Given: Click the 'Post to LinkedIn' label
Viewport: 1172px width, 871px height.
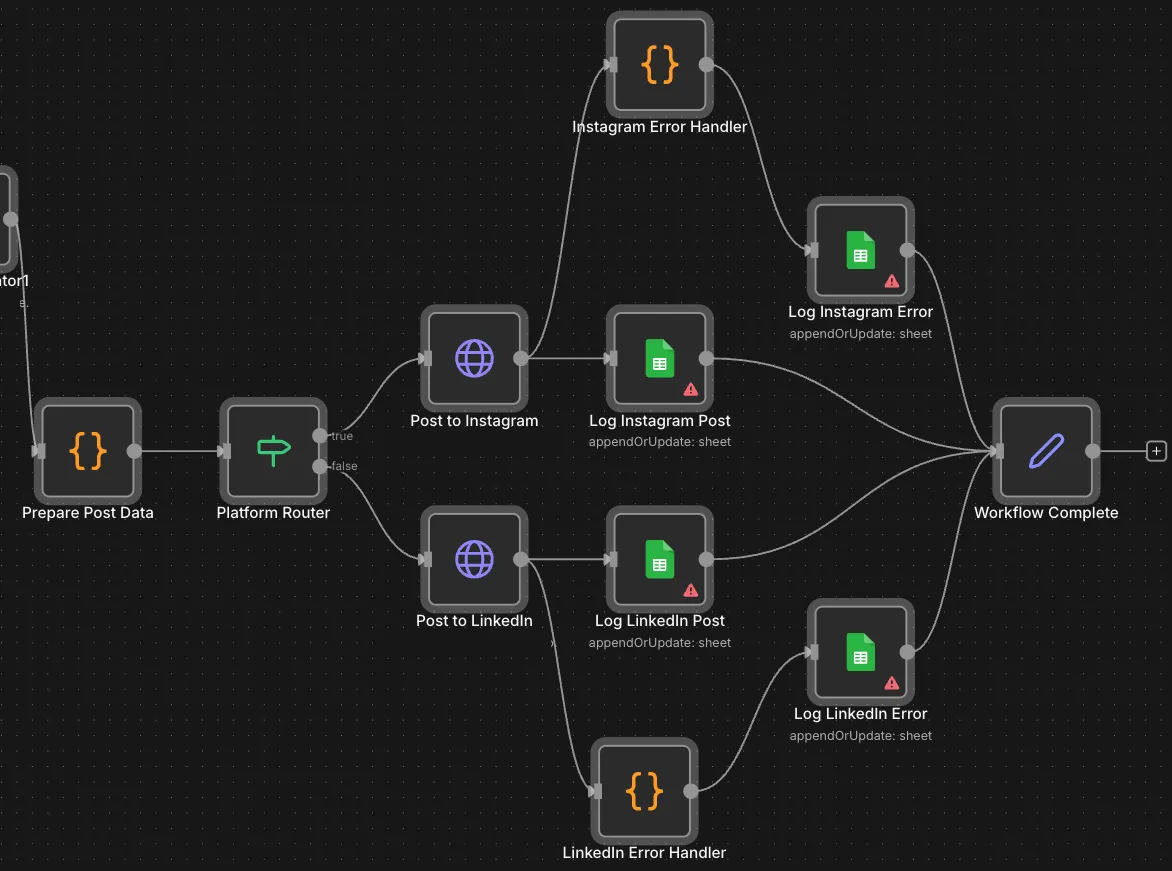Looking at the screenshot, I should pyautogui.click(x=474, y=621).
